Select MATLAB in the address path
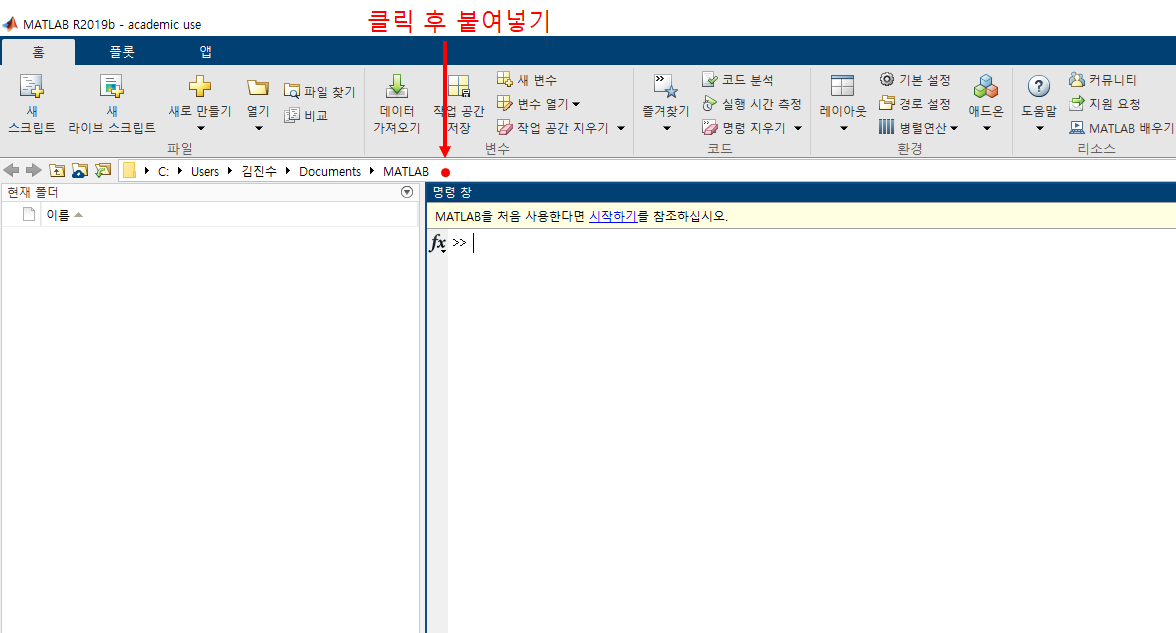1176x633 pixels. tap(406, 171)
